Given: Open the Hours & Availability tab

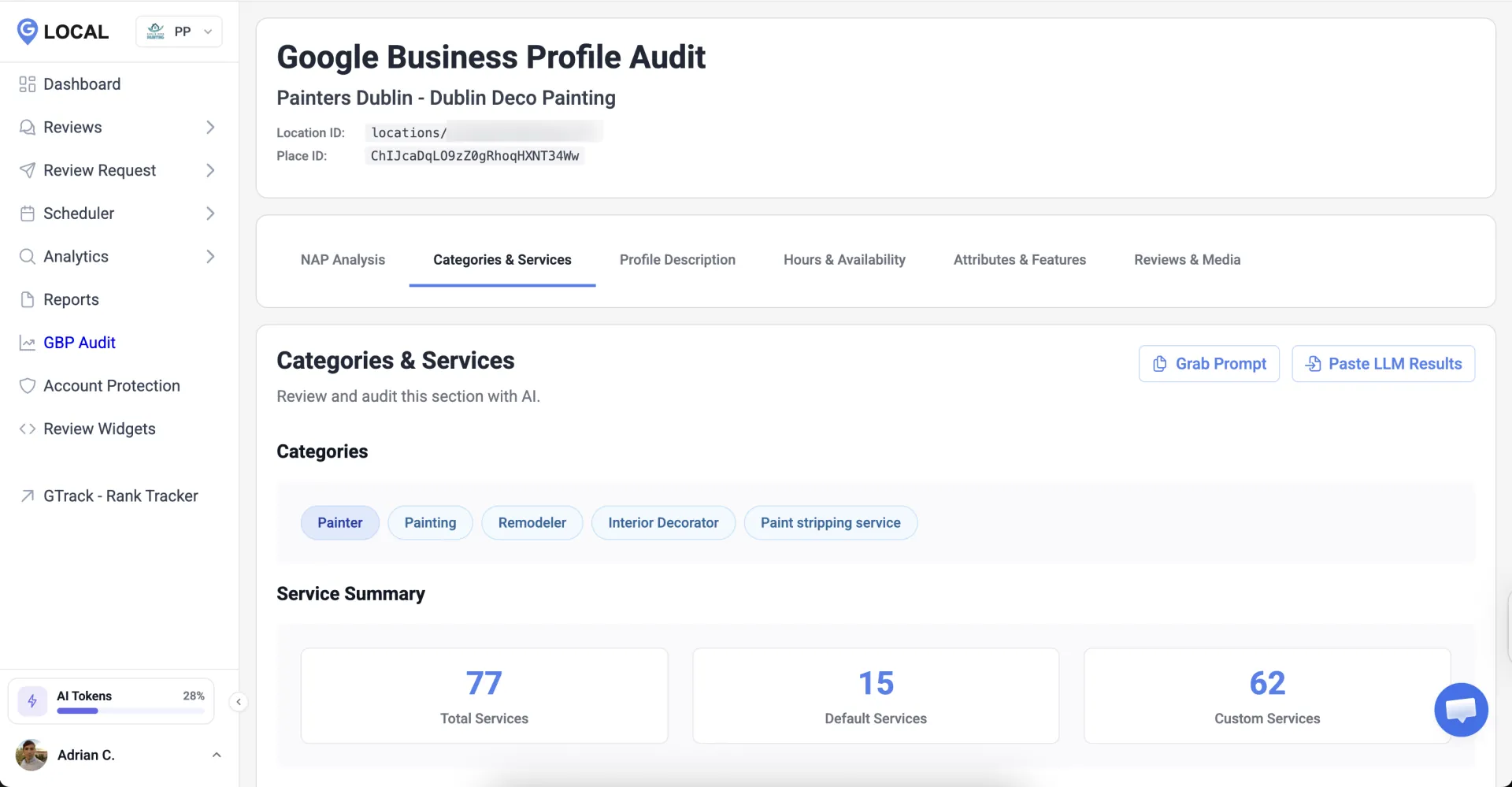Looking at the screenshot, I should [x=844, y=260].
